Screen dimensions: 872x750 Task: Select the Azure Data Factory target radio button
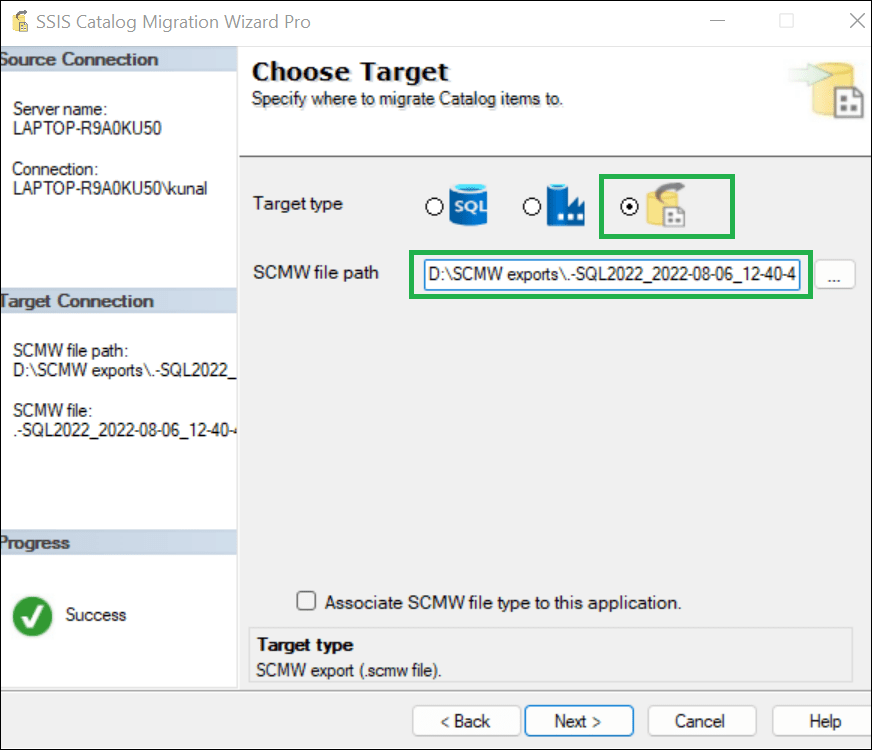(x=532, y=207)
